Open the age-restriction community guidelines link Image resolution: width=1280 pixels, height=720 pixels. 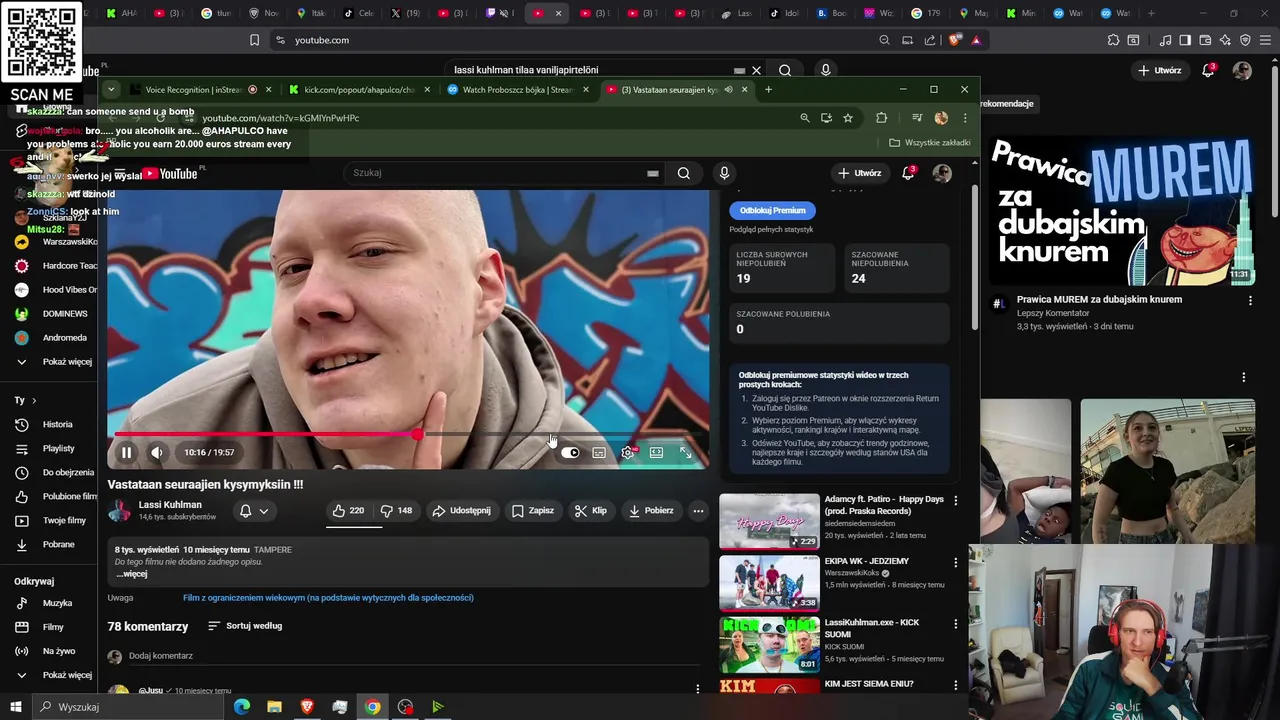coord(328,598)
